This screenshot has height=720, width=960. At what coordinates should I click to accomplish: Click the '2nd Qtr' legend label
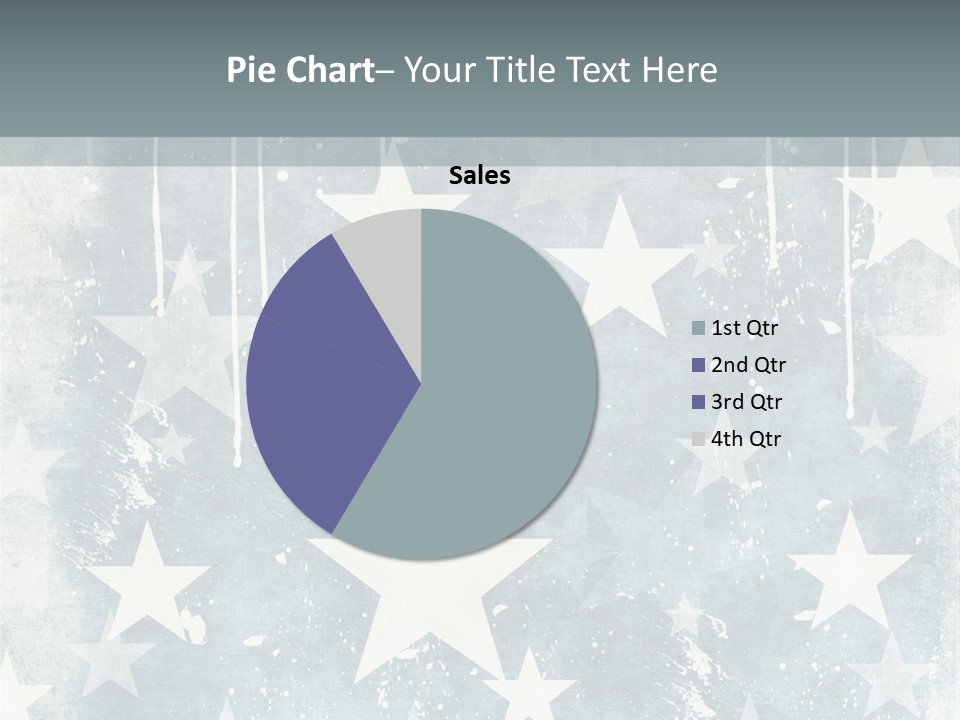[748, 365]
